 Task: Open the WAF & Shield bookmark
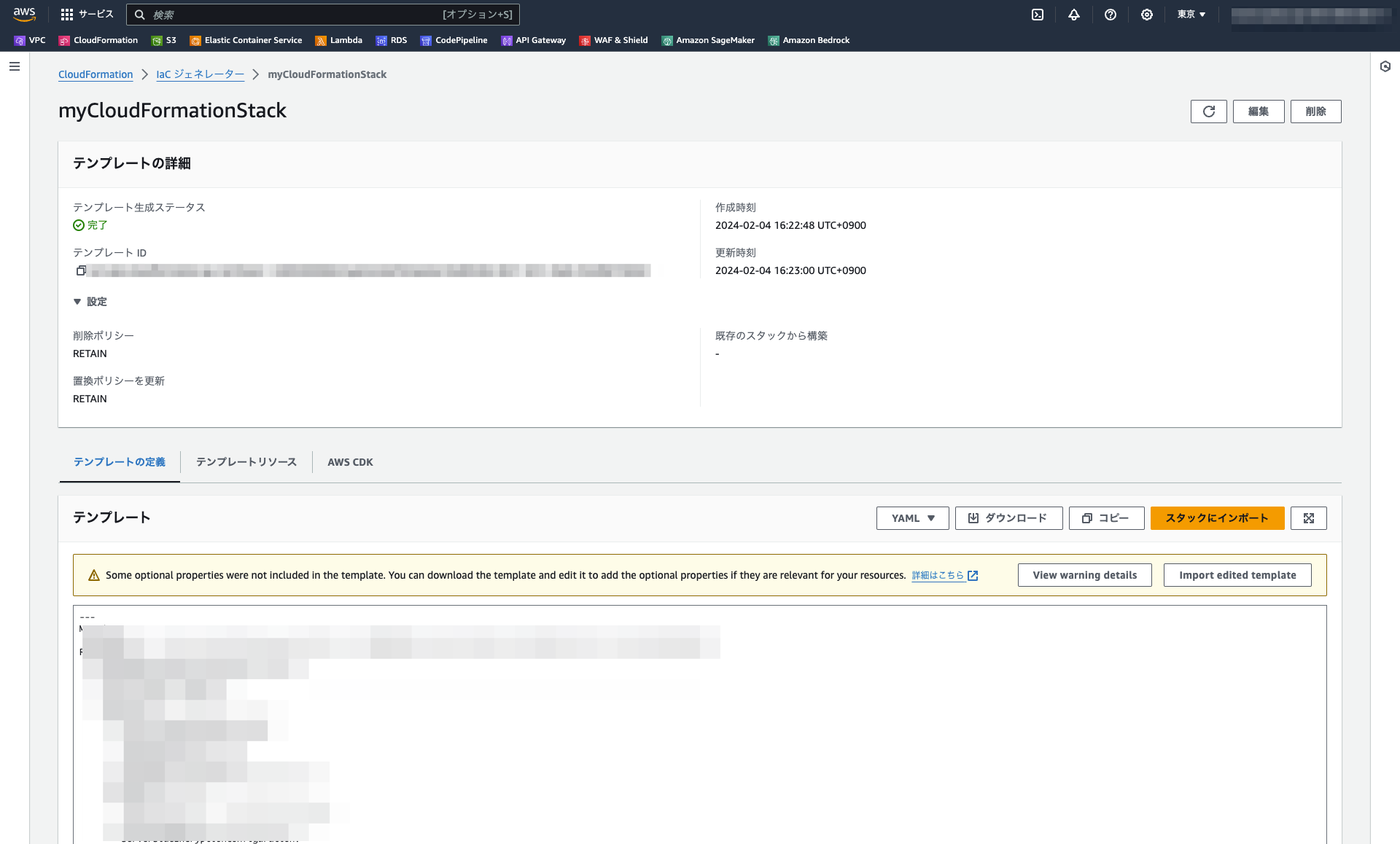(614, 40)
